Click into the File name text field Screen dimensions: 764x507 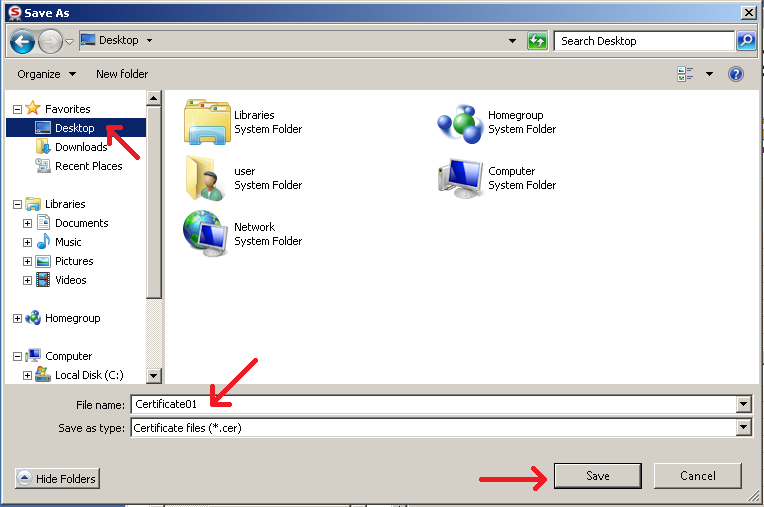coord(430,404)
